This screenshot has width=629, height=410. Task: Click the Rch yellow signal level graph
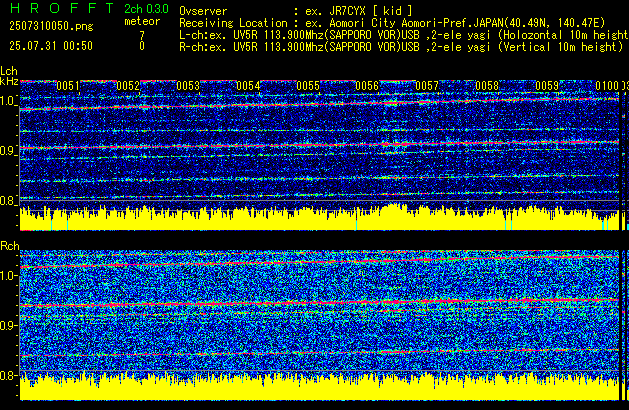pyautogui.click(x=320, y=386)
